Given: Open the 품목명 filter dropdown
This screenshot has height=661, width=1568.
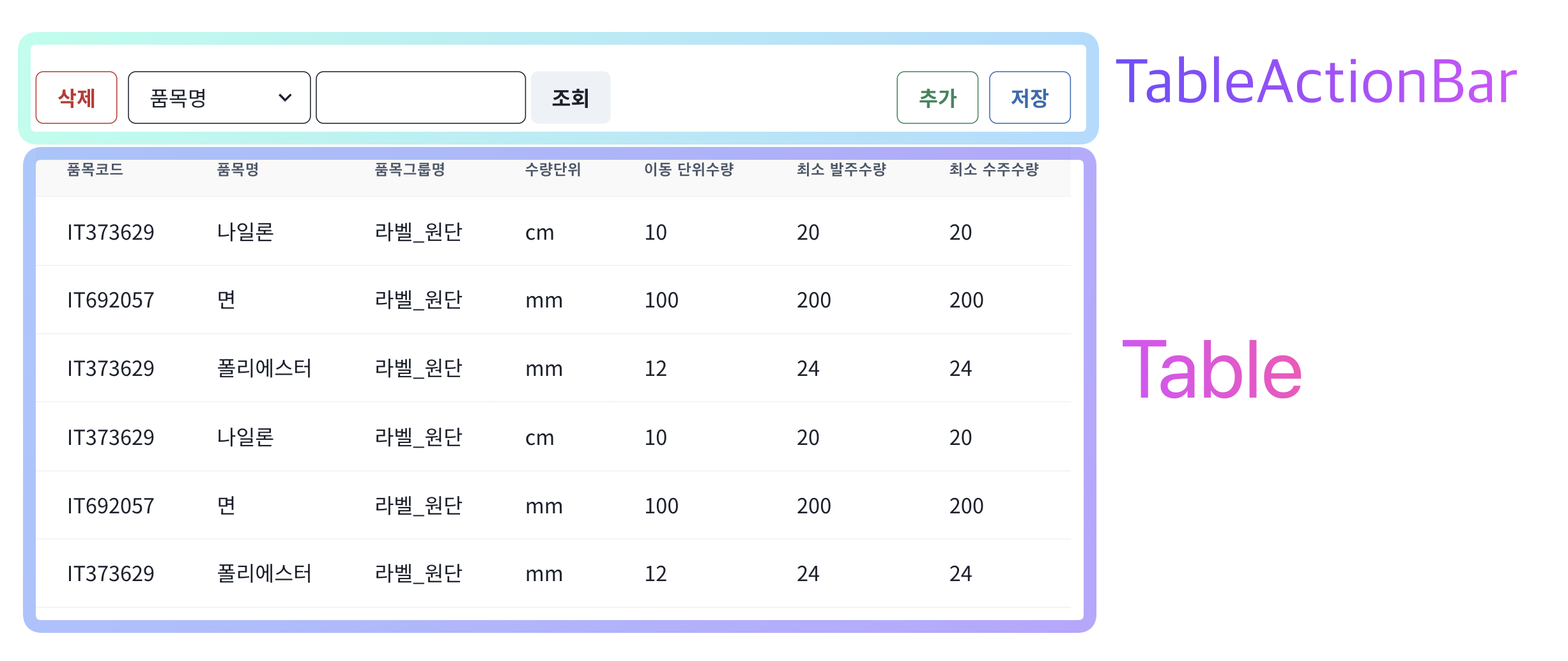Looking at the screenshot, I should click(219, 97).
